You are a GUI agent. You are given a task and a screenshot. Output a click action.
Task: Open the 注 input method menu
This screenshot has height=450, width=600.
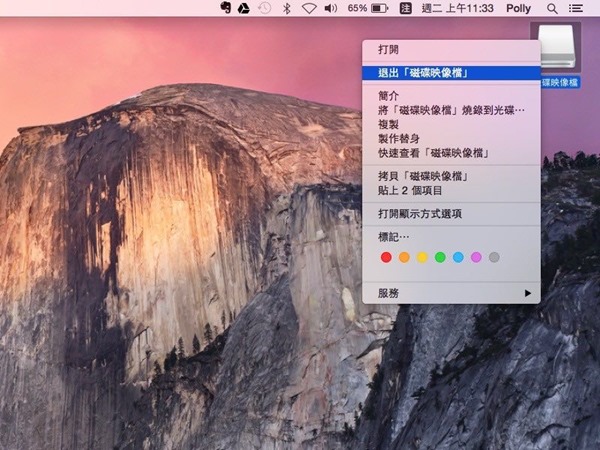pyautogui.click(x=406, y=8)
